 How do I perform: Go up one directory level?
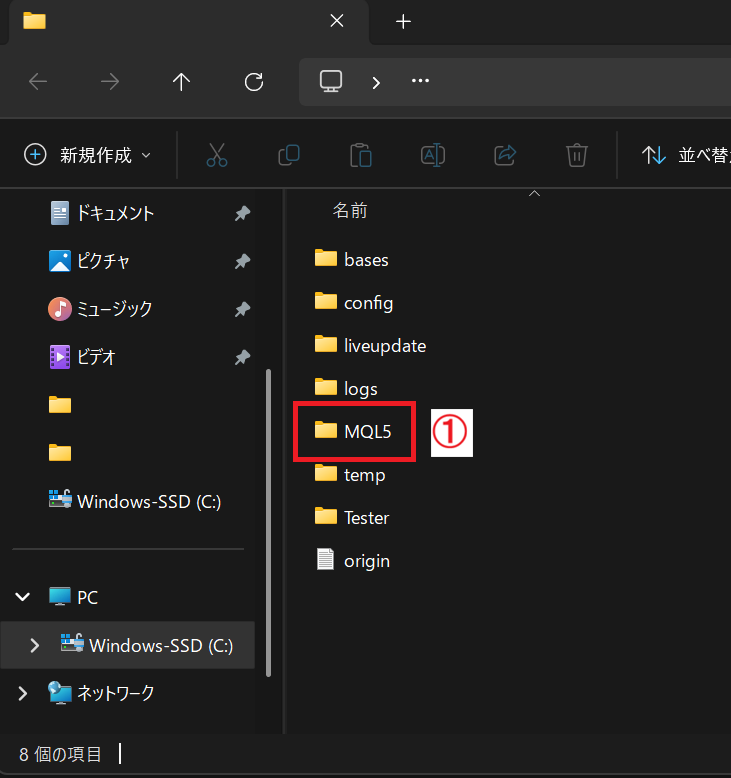(x=181, y=82)
